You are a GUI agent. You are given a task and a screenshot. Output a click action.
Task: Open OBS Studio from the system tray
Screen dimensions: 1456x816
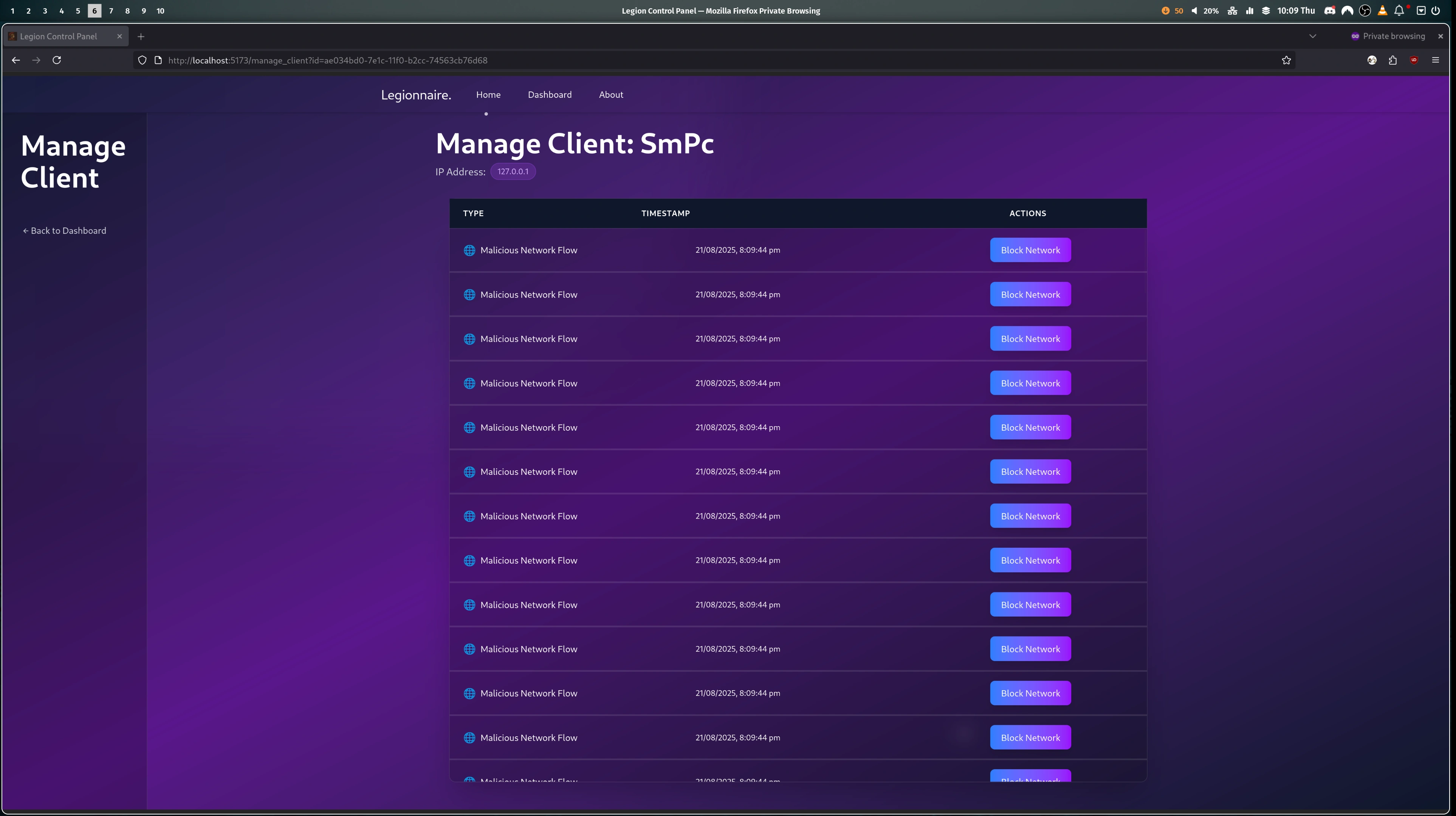pyautogui.click(x=1365, y=11)
